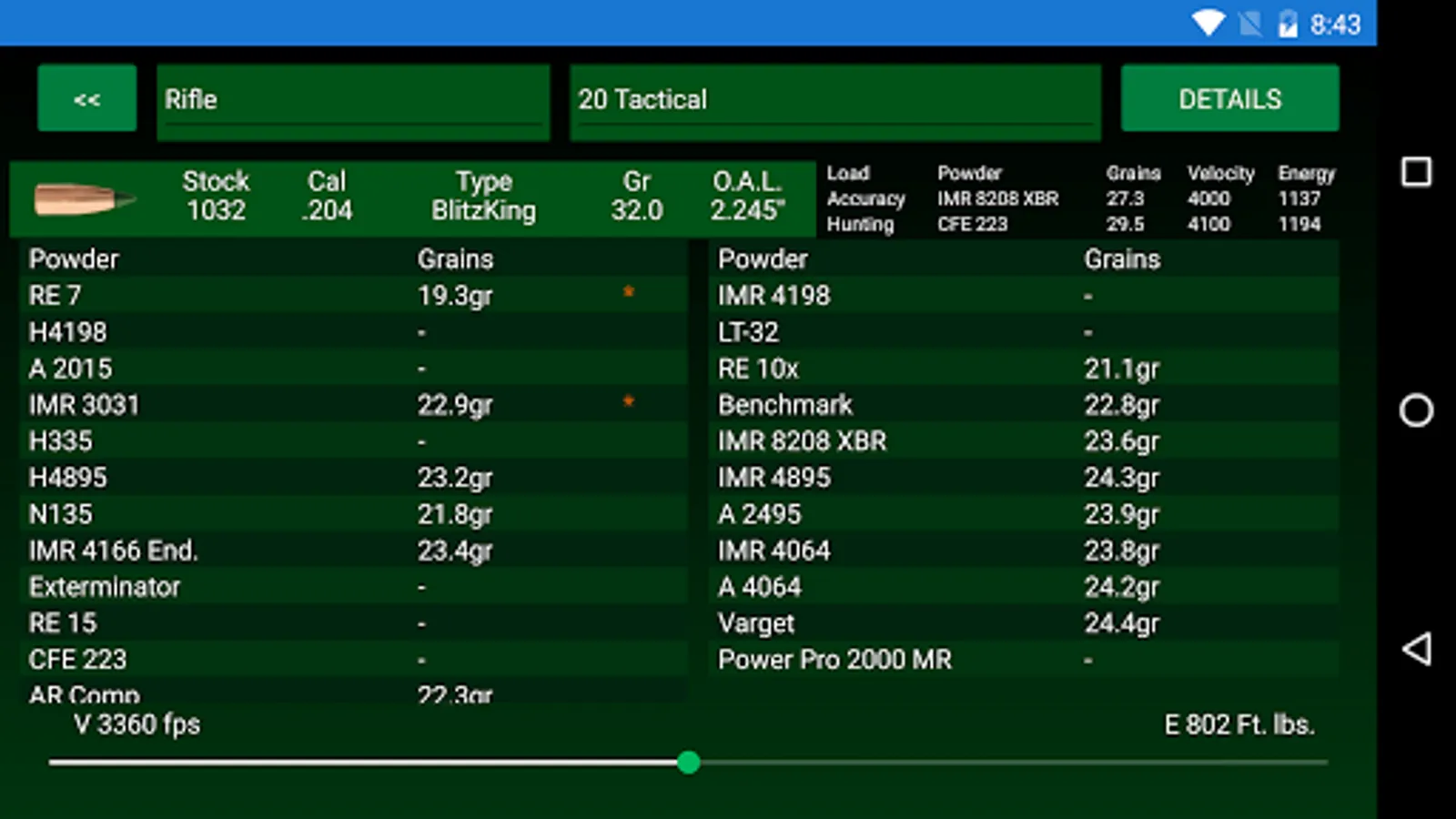
Task: Click the 24.4gr grains value
Action: 1122,623
